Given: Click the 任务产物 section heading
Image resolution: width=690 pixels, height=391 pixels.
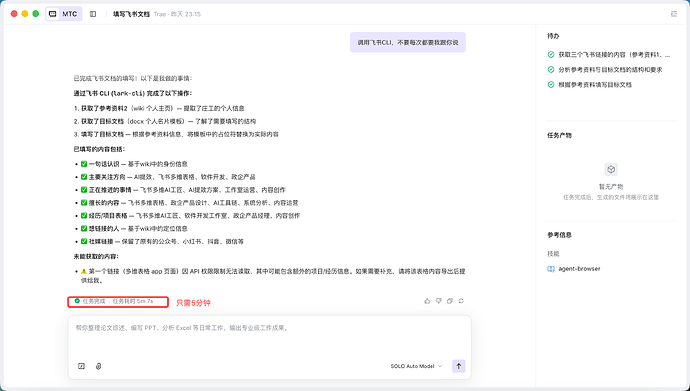Looking at the screenshot, I should [560, 135].
